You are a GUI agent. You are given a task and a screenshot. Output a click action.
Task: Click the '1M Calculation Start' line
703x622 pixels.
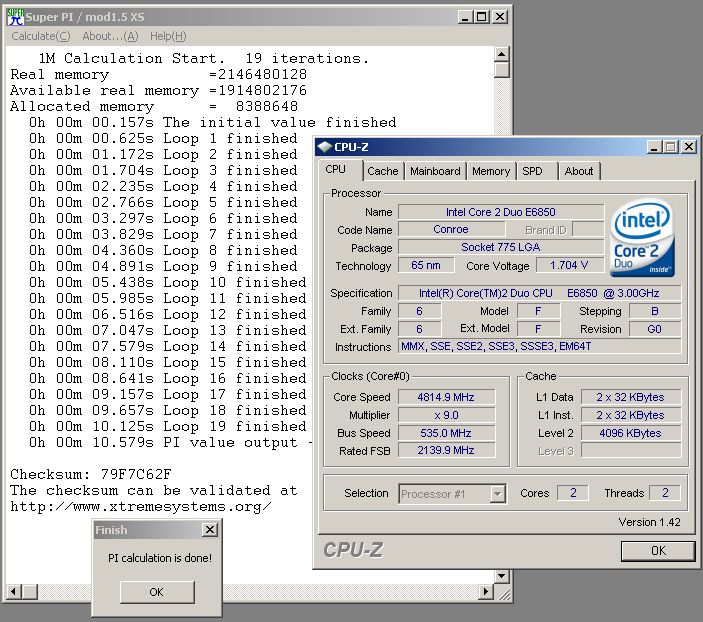pos(204,58)
